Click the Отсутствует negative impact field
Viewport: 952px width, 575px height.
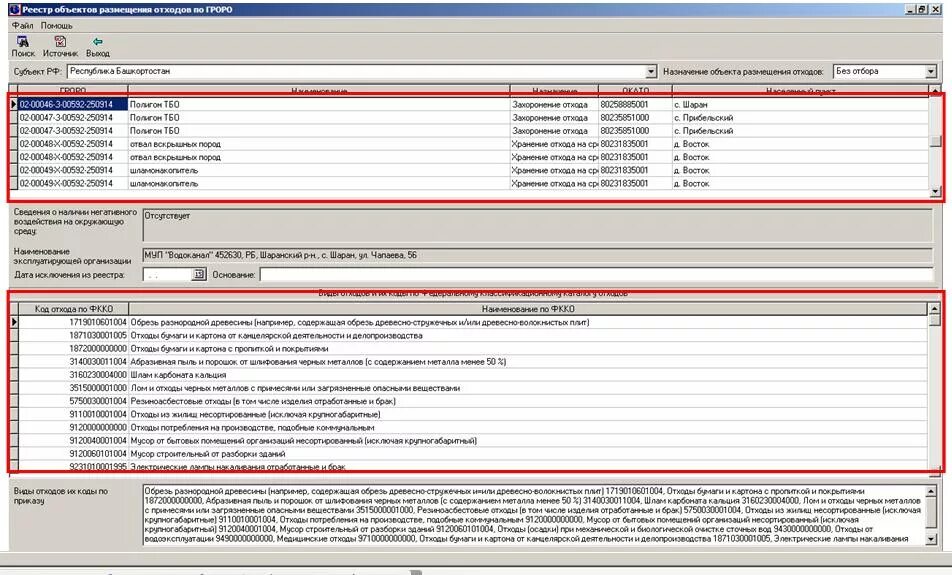pos(537,225)
